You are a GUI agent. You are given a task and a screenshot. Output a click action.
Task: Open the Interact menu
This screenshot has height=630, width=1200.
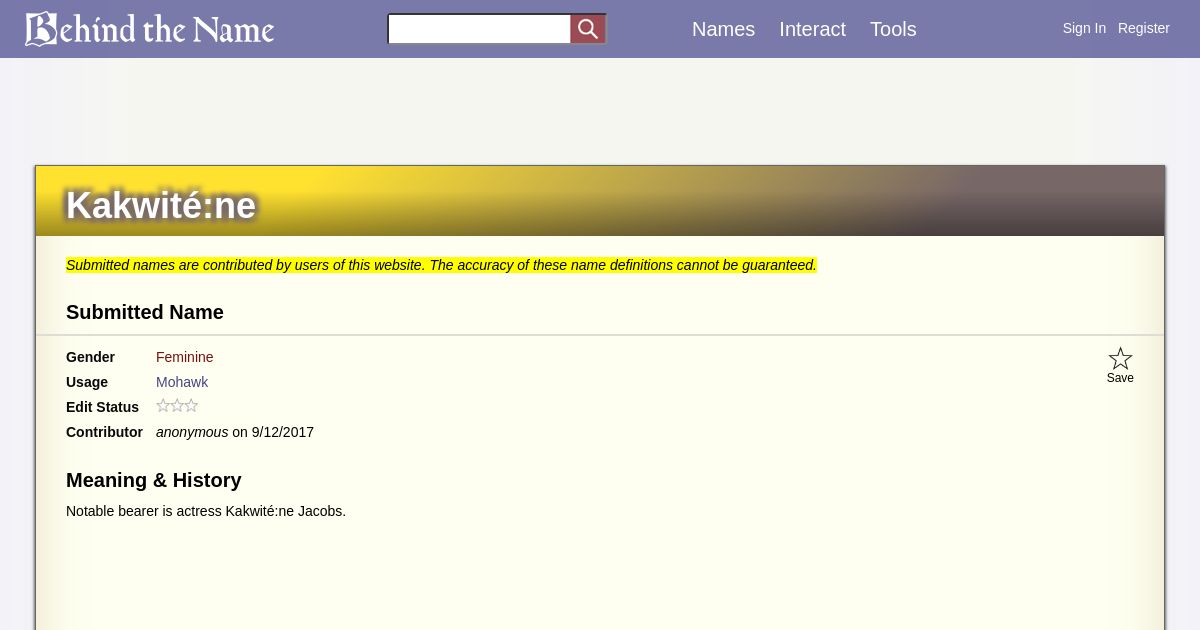812,29
